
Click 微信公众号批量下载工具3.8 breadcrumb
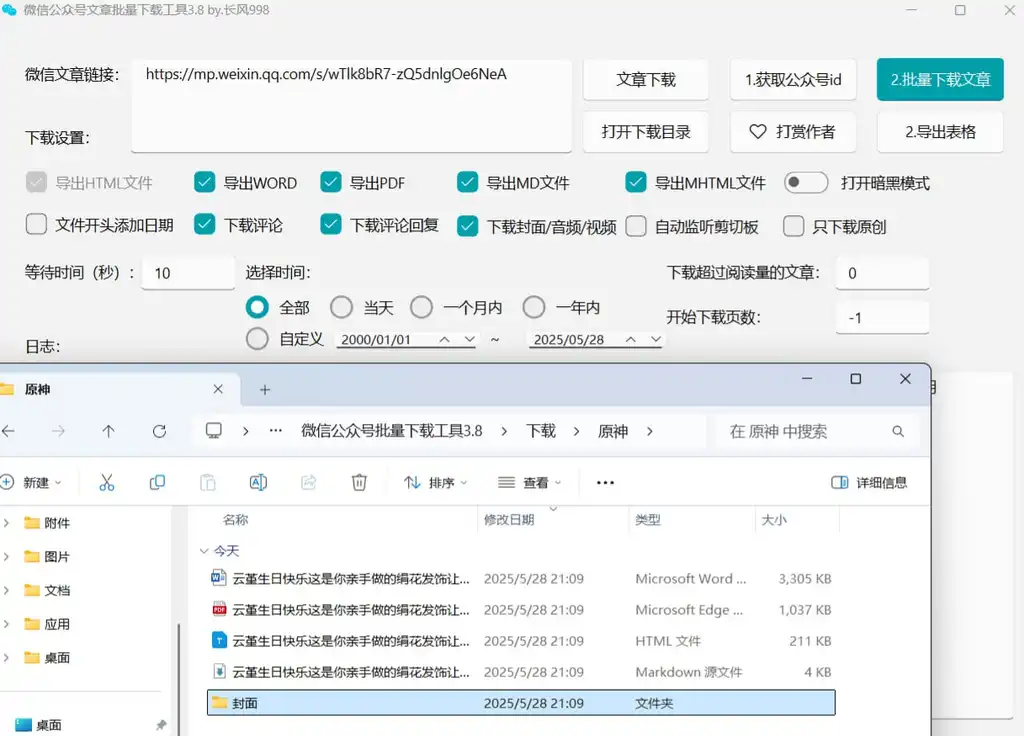392,431
